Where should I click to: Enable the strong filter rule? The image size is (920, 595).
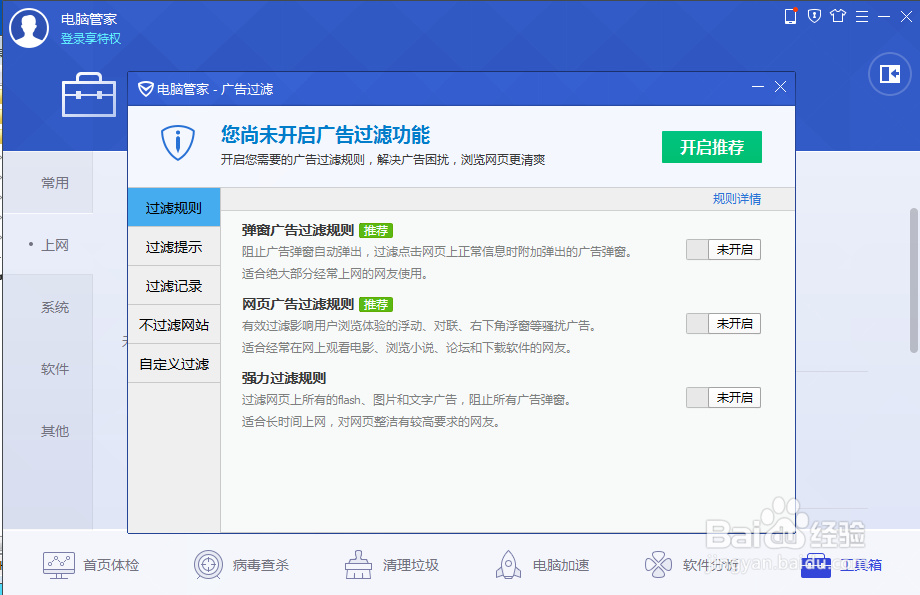pyautogui.click(x=723, y=397)
